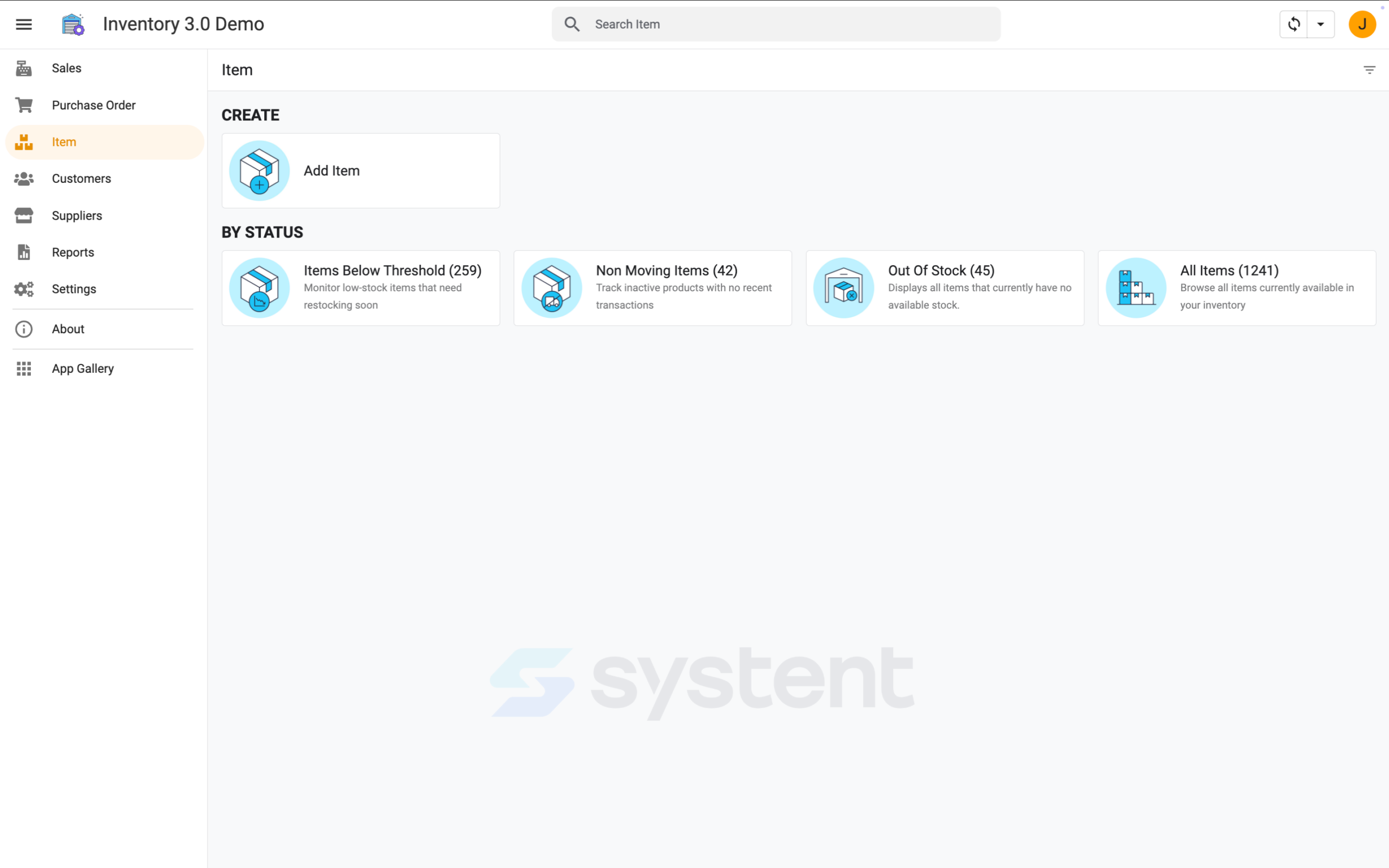Image resolution: width=1389 pixels, height=868 pixels.
Task: Open the user avatar J menu
Action: pos(1362,24)
